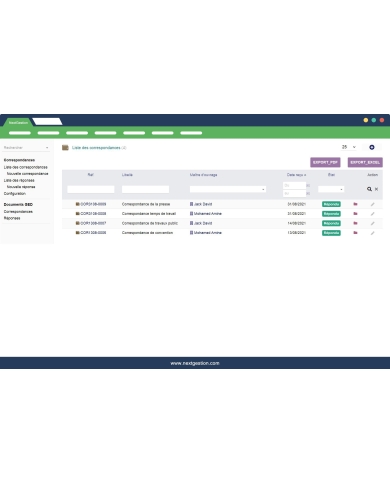This screenshot has height=484, width=390.
Task: Click the teal window control dot
Action: click(x=374, y=120)
